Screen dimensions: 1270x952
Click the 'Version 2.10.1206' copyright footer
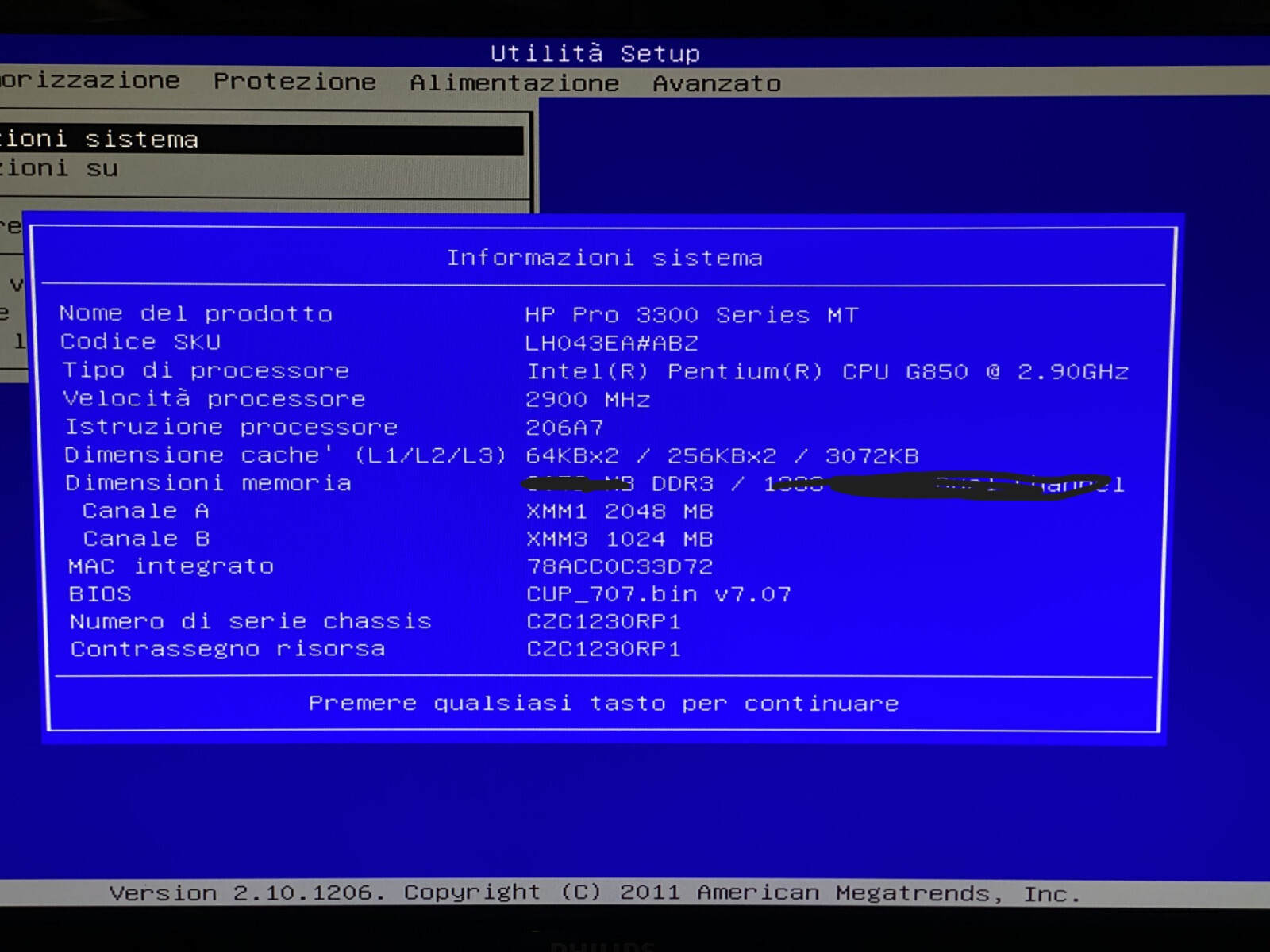[595, 893]
